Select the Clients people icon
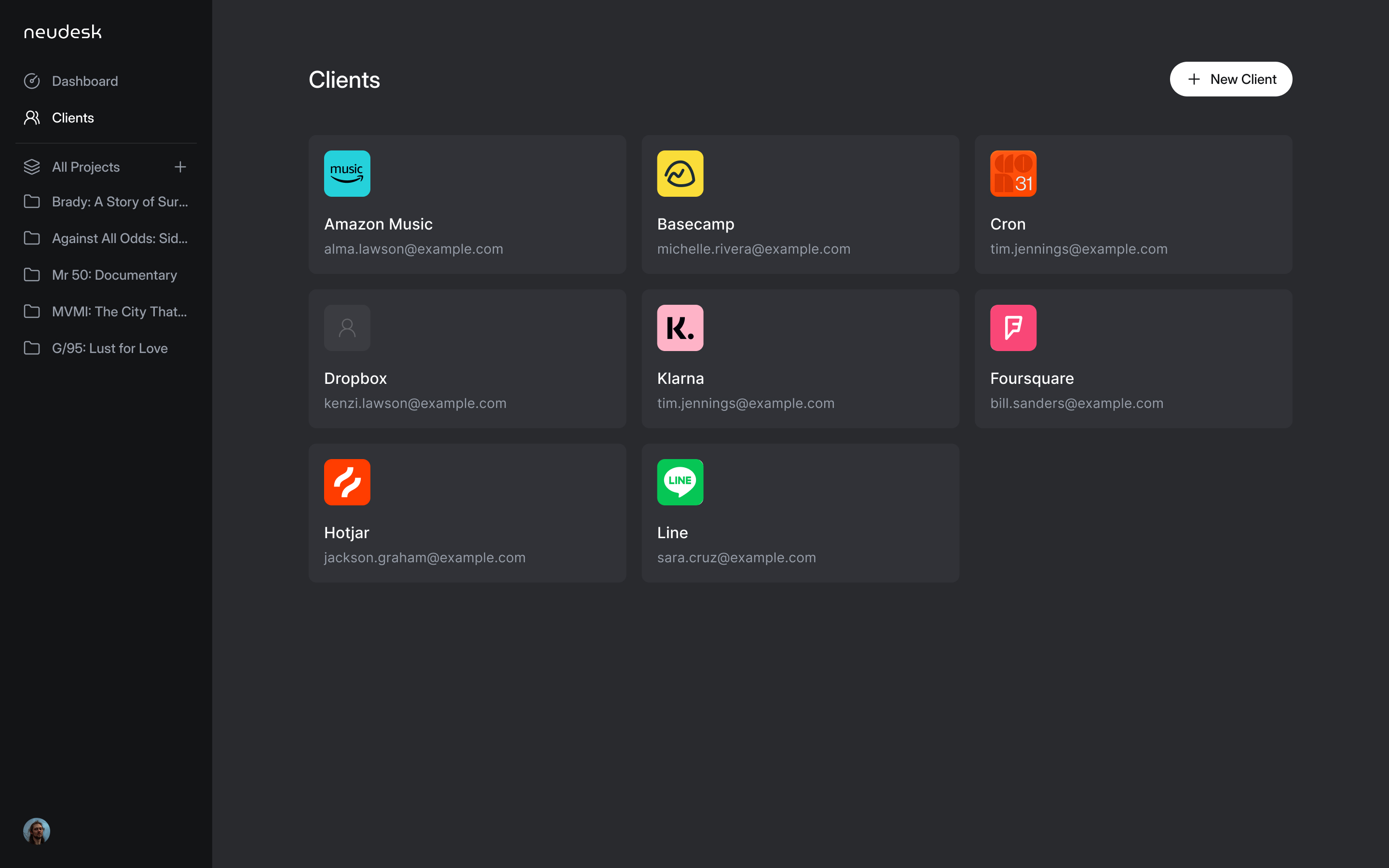Screen dimensions: 1389x868 click(x=31, y=118)
